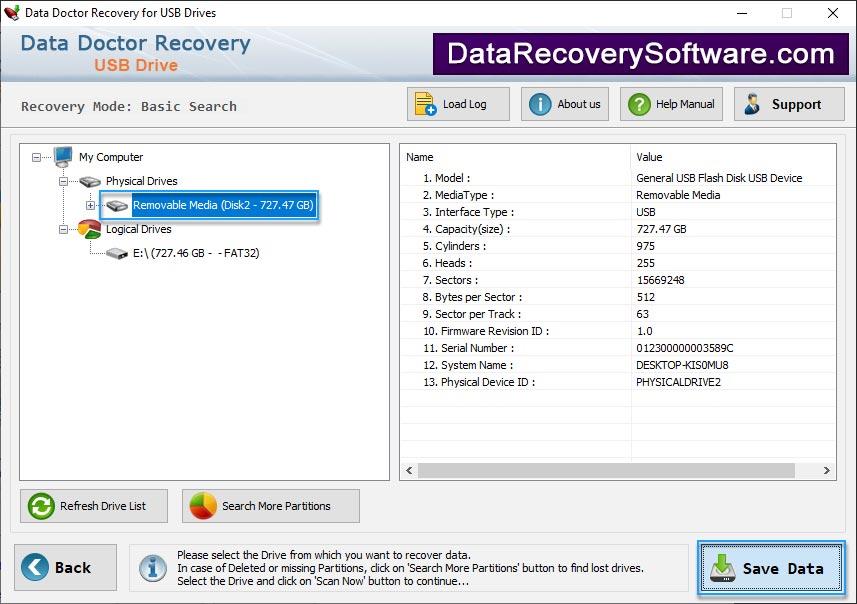Screen dimensions: 857x604
Task: Click the '727.47 GB' capacity value
Action: coord(661,229)
